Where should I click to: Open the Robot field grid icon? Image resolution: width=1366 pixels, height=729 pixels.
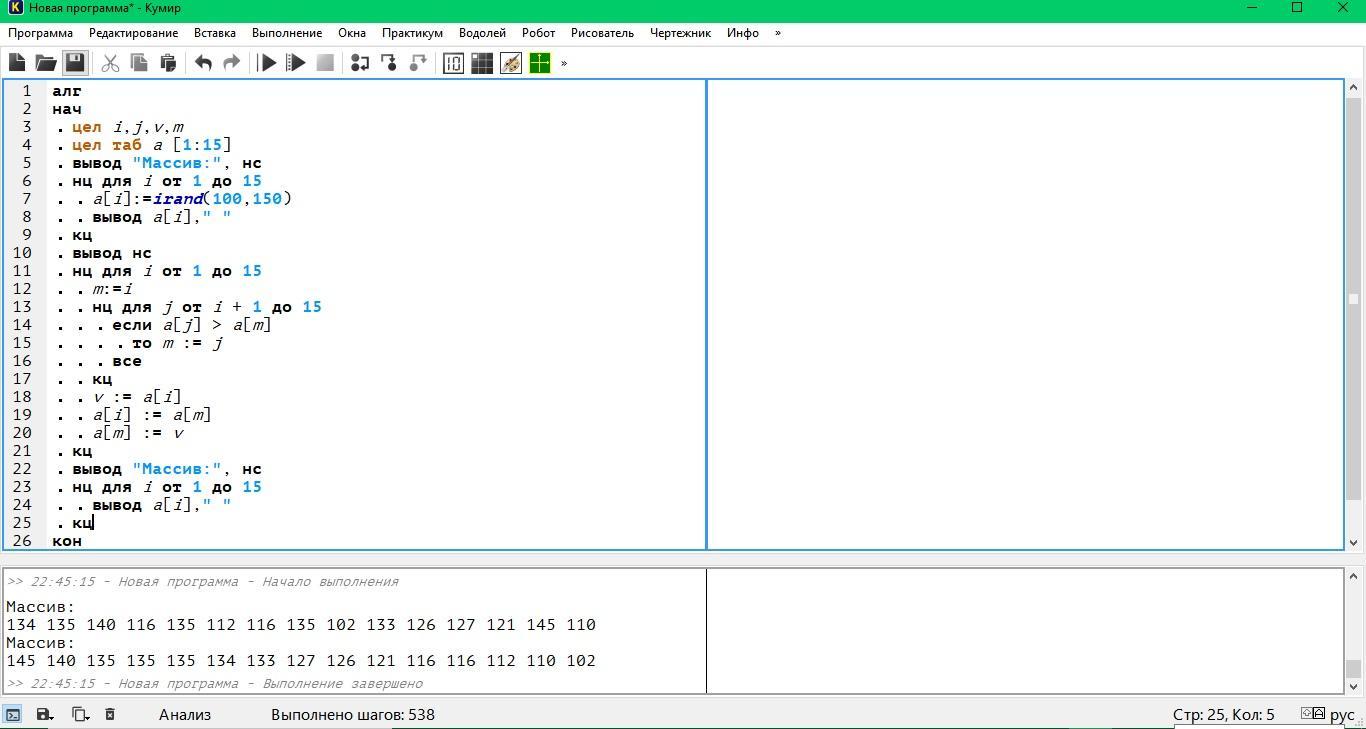click(482, 63)
